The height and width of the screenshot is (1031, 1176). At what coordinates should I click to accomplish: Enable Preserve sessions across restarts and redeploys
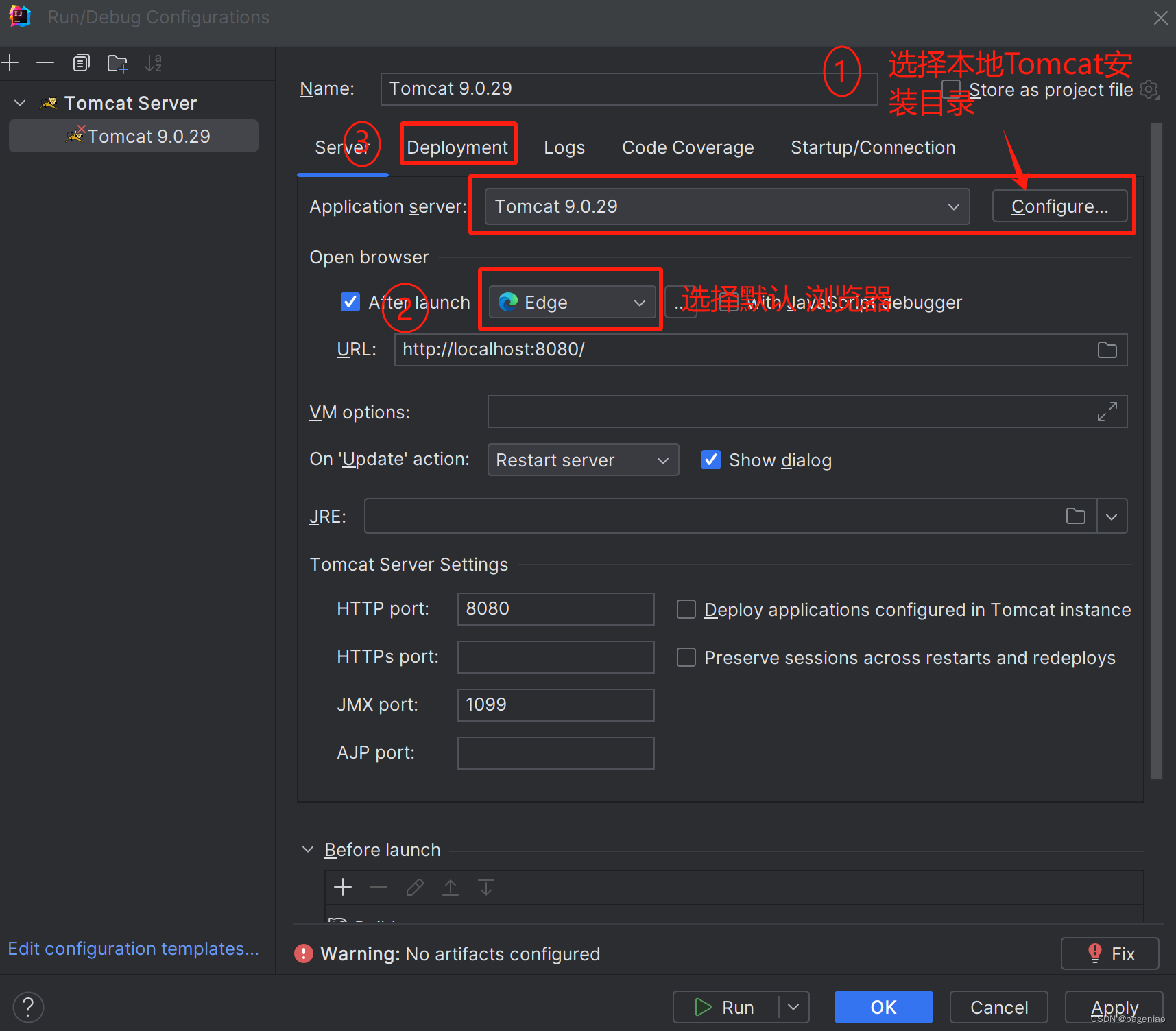pyautogui.click(x=686, y=657)
